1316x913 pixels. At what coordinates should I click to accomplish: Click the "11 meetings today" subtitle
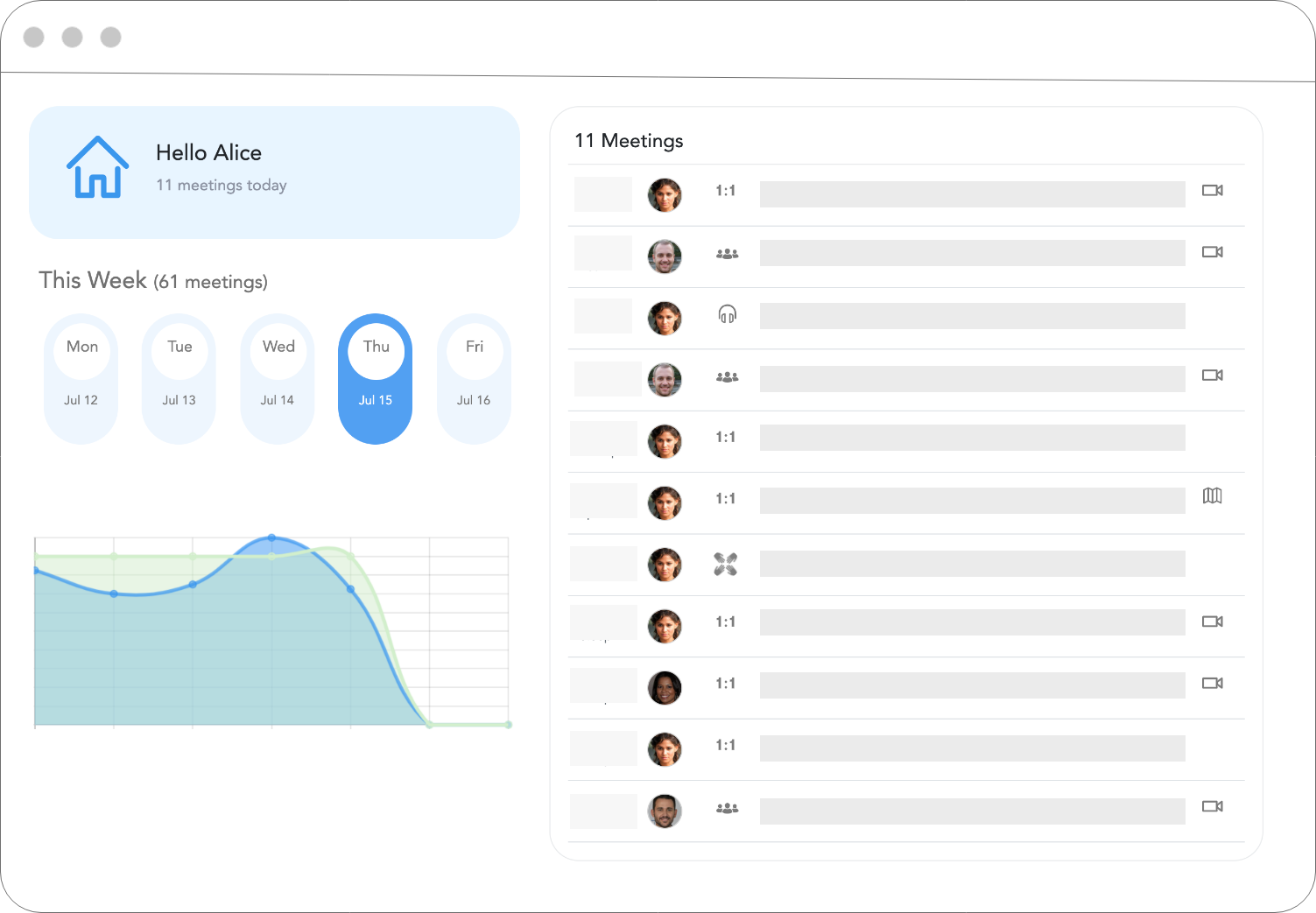(222, 186)
